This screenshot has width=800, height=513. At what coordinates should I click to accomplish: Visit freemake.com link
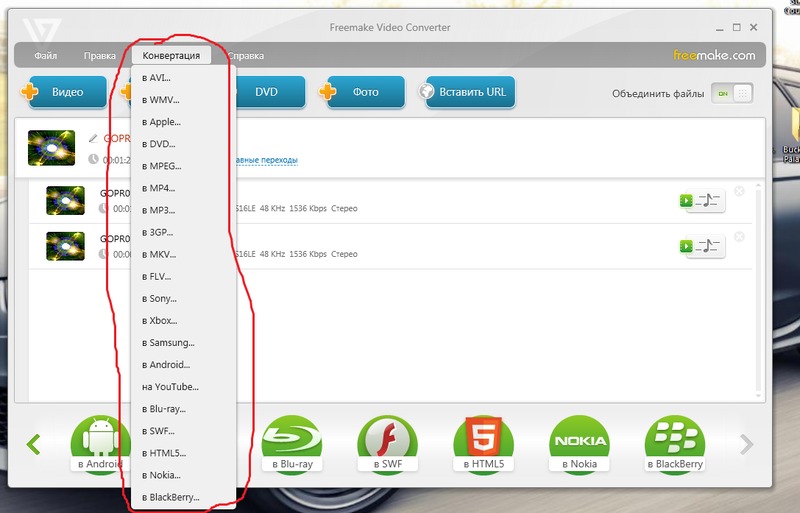coord(714,55)
